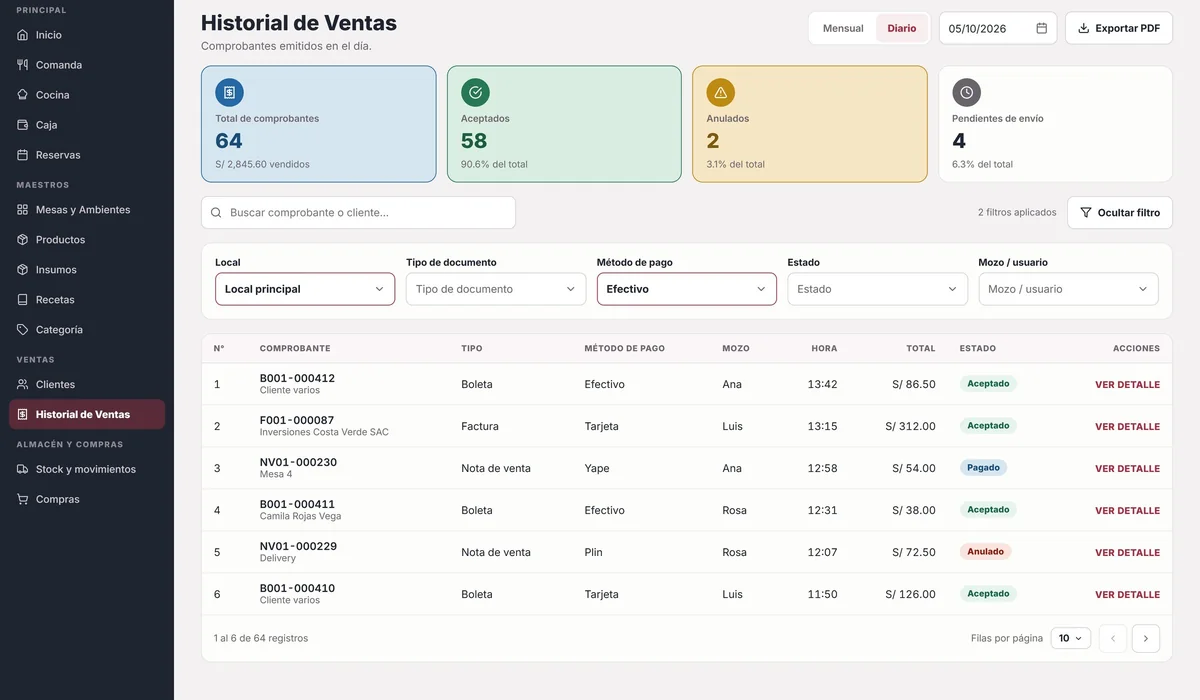Open Recetas in the sidebar
The height and width of the screenshot is (700, 1200).
pos(87,300)
